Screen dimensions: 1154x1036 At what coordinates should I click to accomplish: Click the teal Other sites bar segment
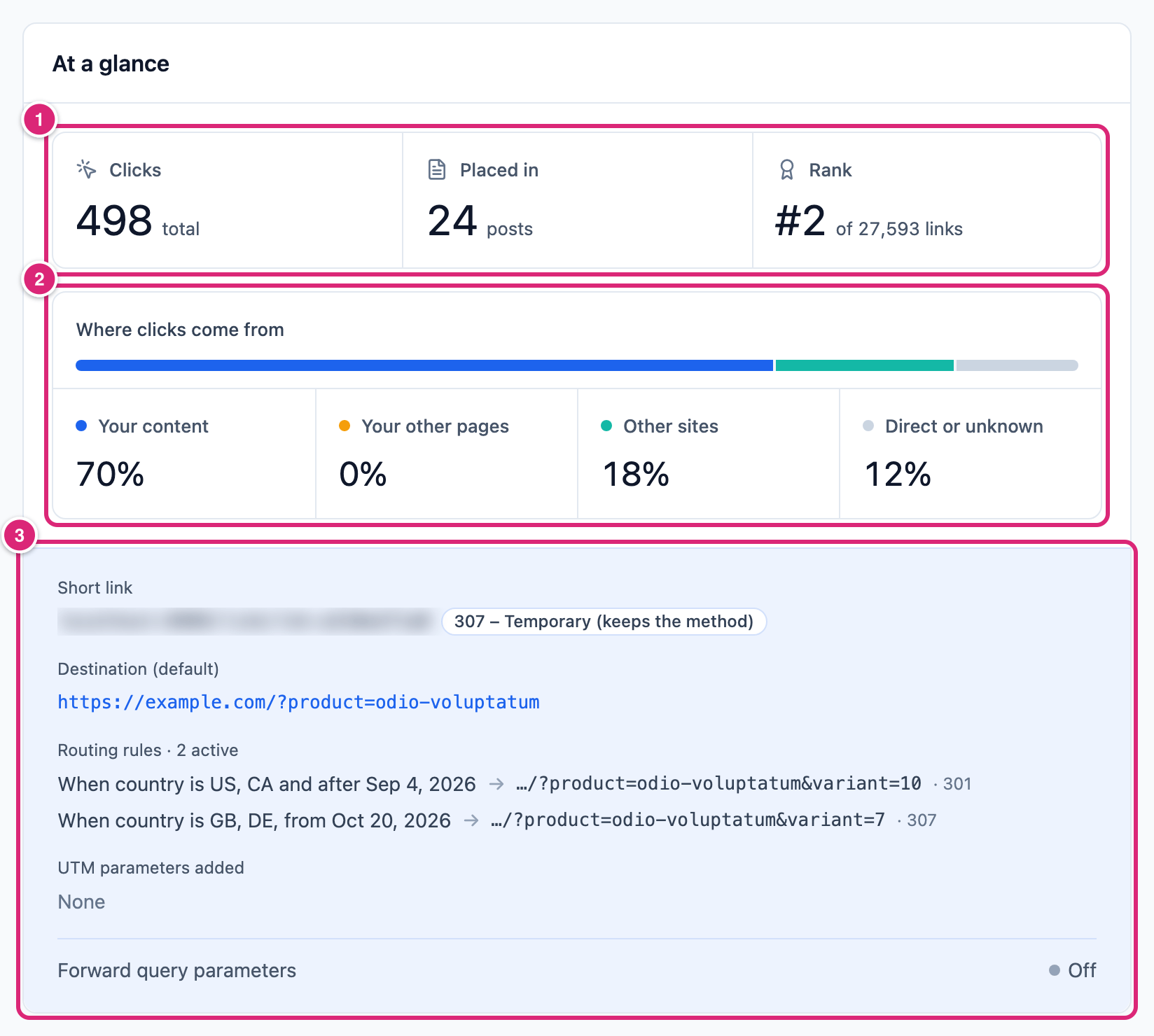click(x=865, y=365)
